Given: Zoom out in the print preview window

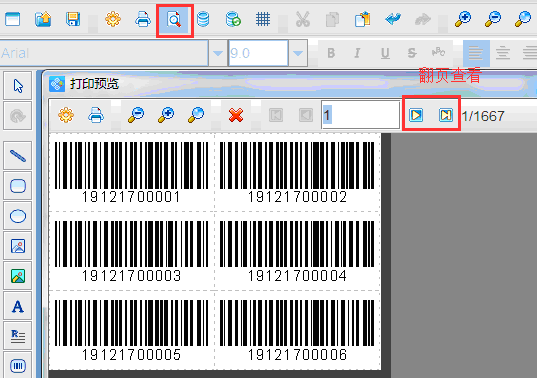Looking at the screenshot, I should coord(136,115).
